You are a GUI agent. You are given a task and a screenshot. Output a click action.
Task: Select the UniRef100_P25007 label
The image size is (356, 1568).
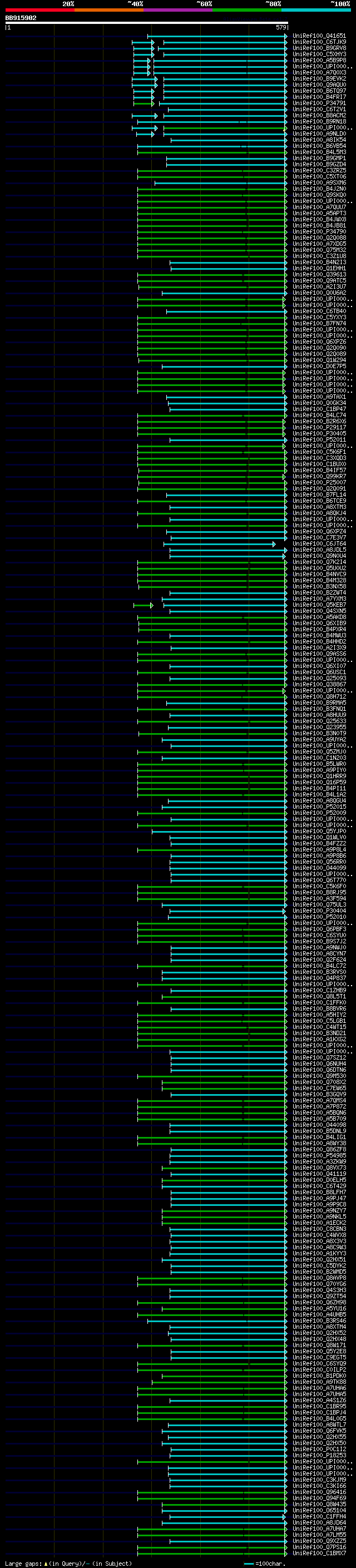point(319,483)
